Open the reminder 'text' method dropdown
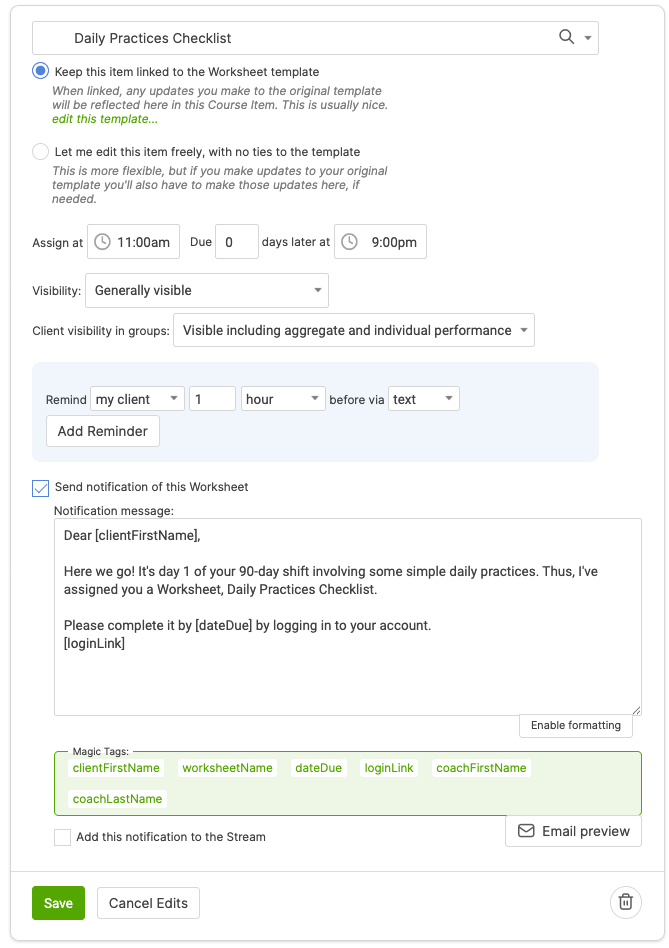 [423, 399]
